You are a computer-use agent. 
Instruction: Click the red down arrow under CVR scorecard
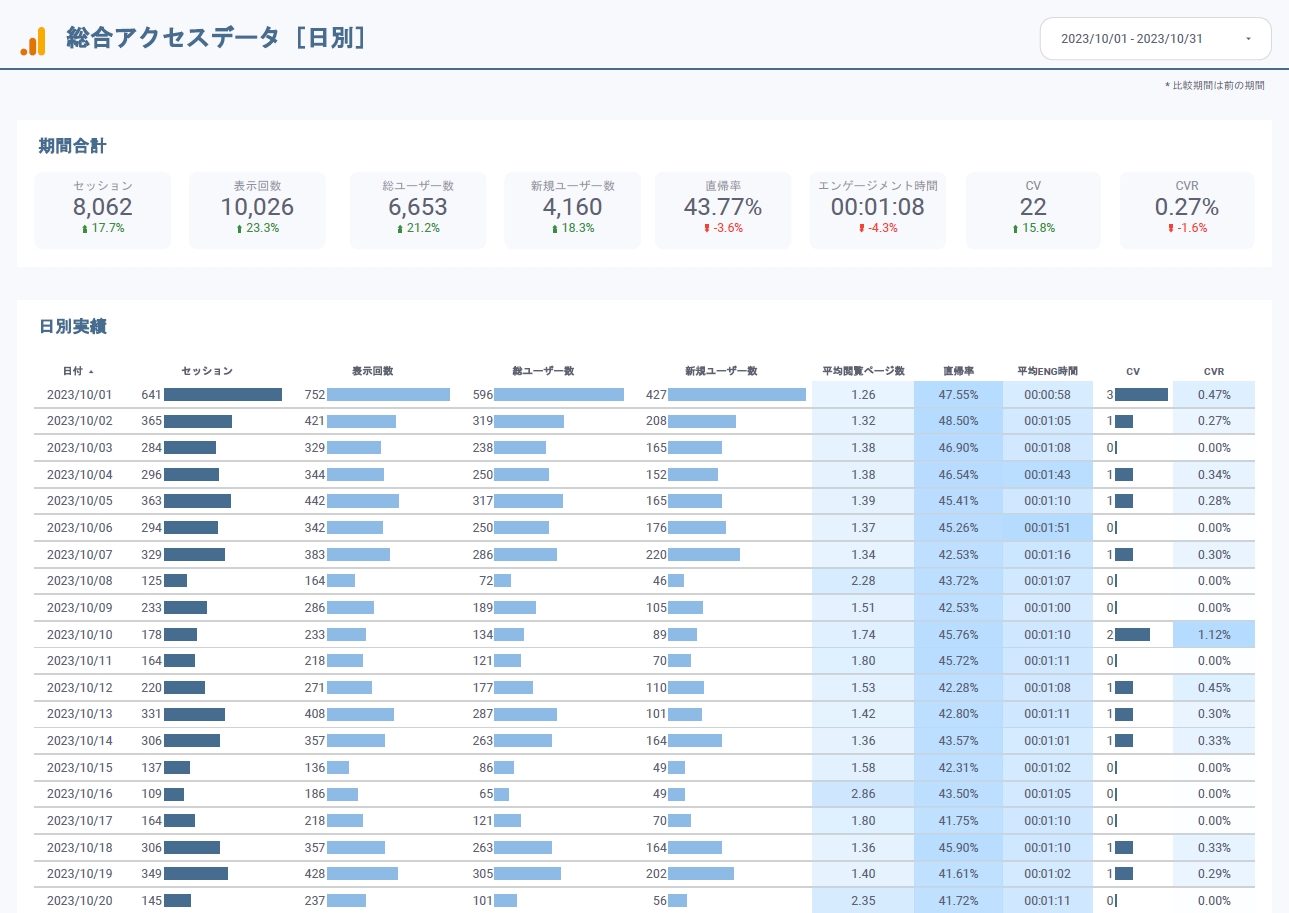click(x=1171, y=229)
